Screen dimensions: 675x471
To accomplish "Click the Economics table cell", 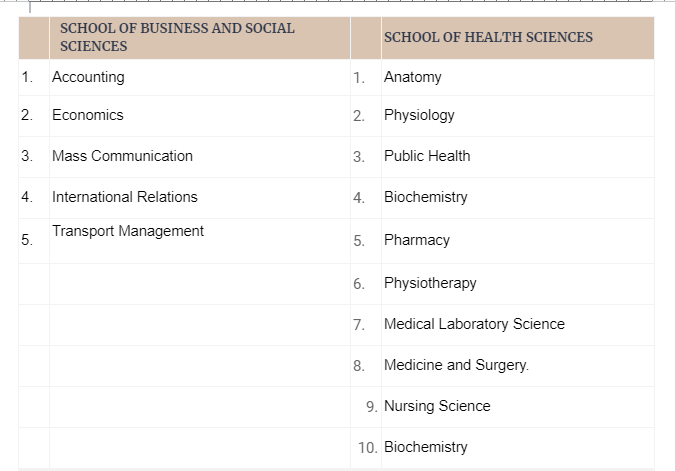I will pos(200,116).
